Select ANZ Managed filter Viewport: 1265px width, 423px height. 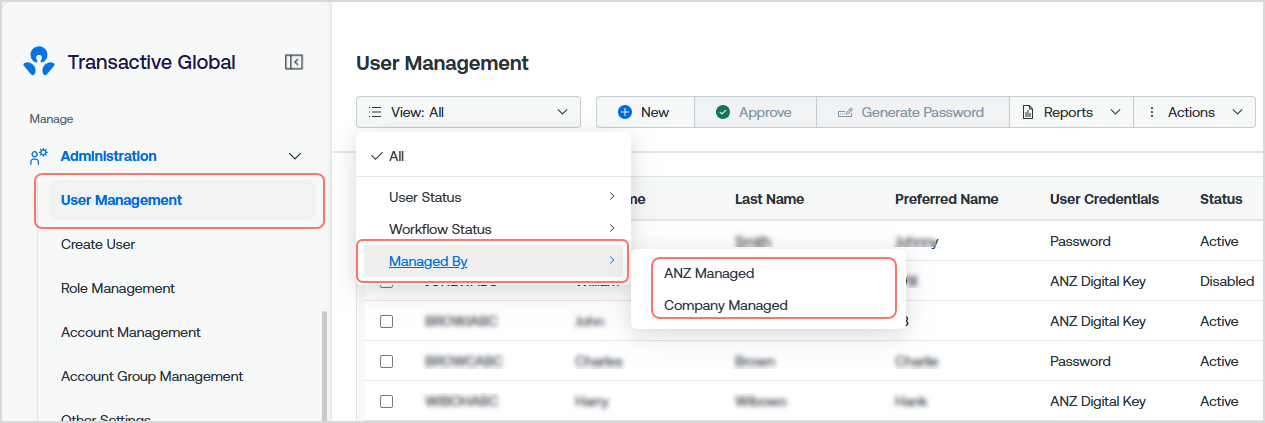pos(709,273)
